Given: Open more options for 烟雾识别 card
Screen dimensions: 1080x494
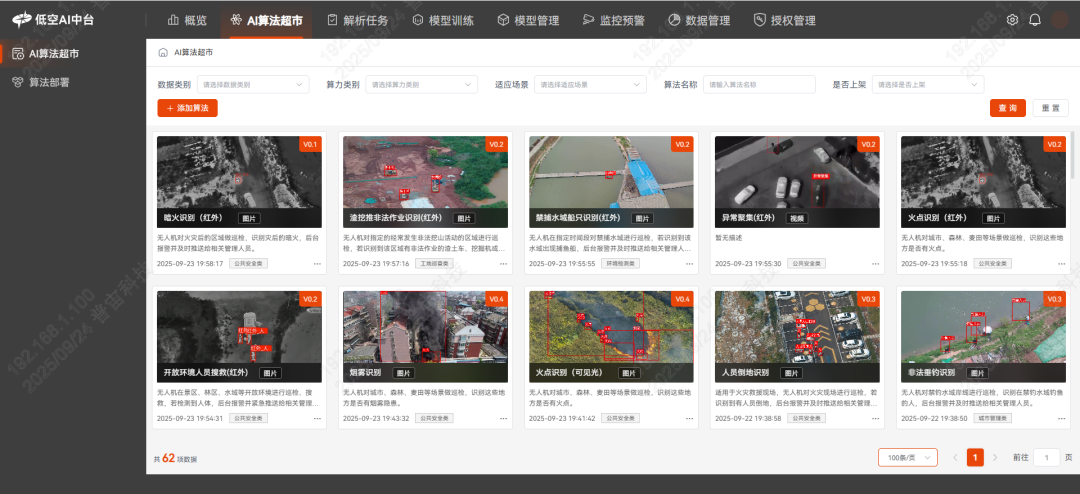Looking at the screenshot, I should point(503,419).
